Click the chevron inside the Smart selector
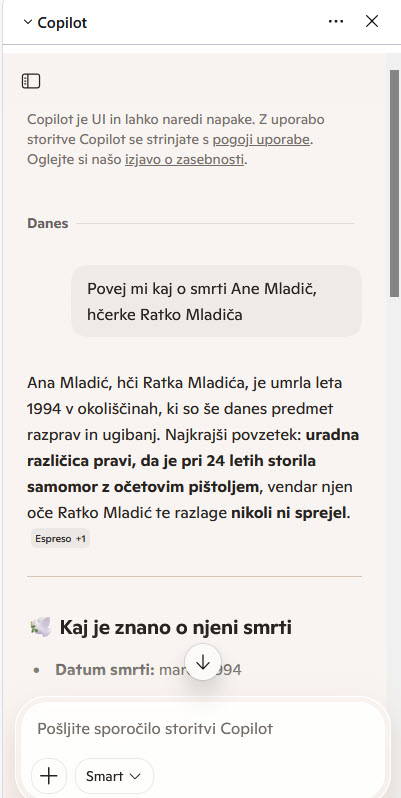The height and width of the screenshot is (798, 401). click(135, 777)
